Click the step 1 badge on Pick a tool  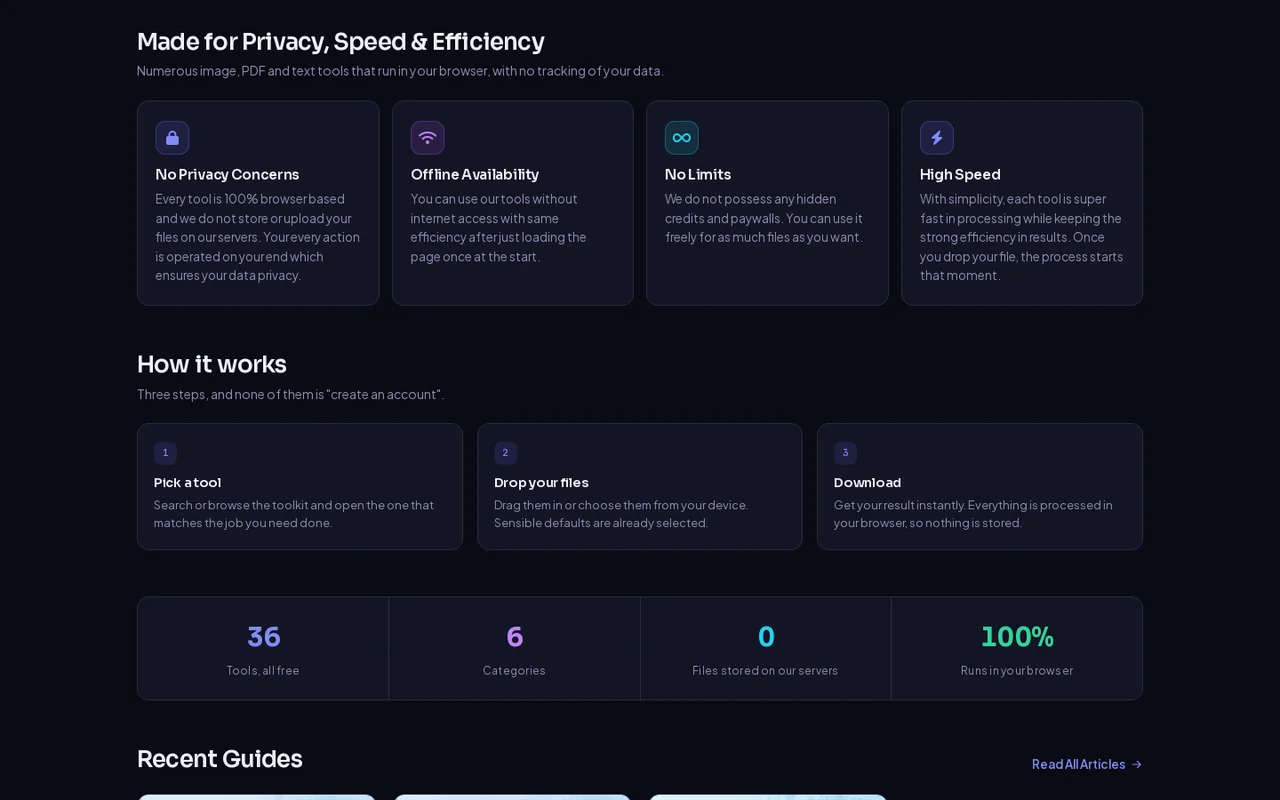click(165, 453)
